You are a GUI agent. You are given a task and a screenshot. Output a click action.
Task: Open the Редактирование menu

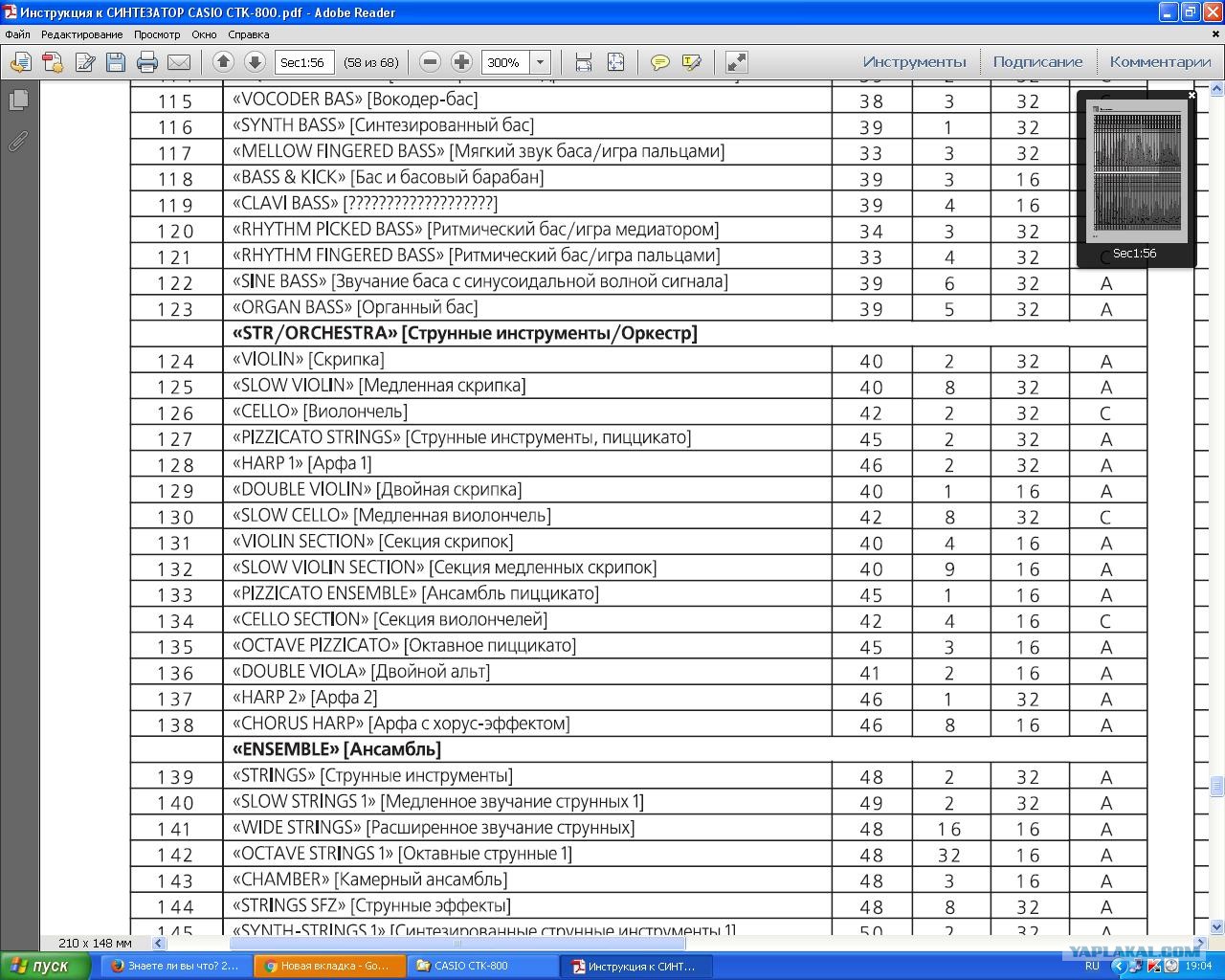point(81,34)
